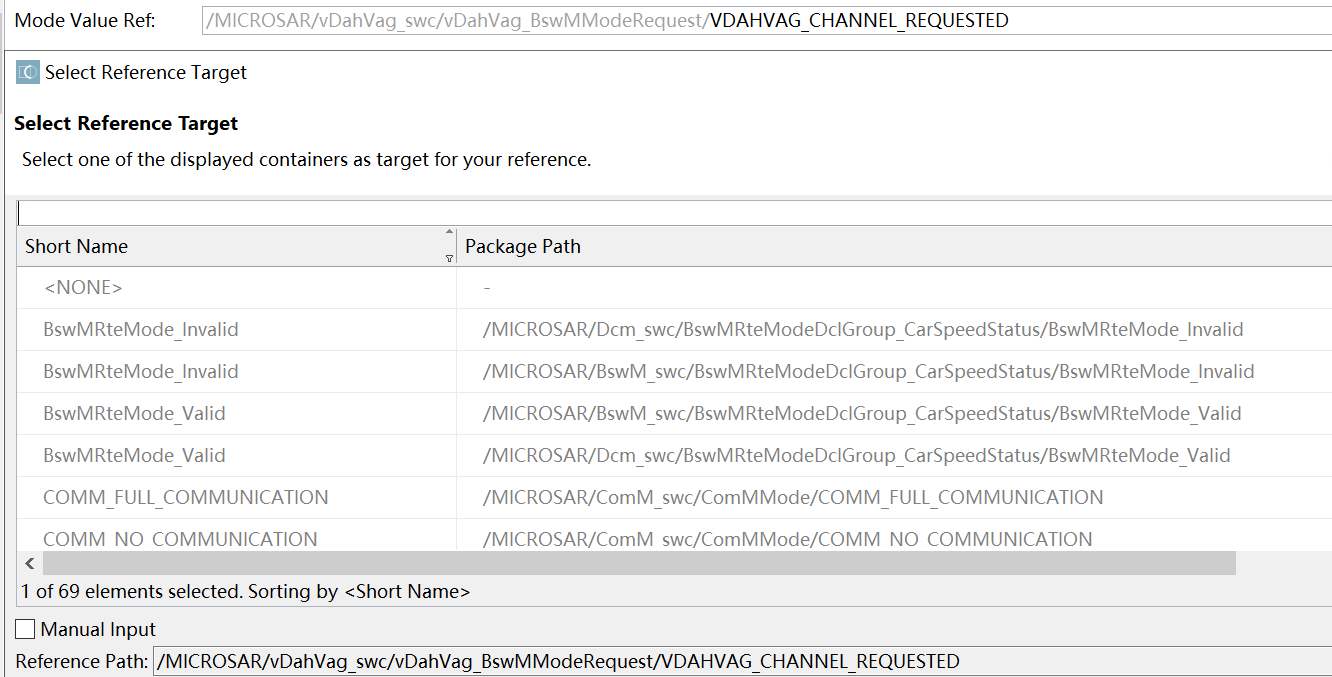Click the Mode Value Ref field
Viewport: 1332px width, 677px height.
[767, 20]
